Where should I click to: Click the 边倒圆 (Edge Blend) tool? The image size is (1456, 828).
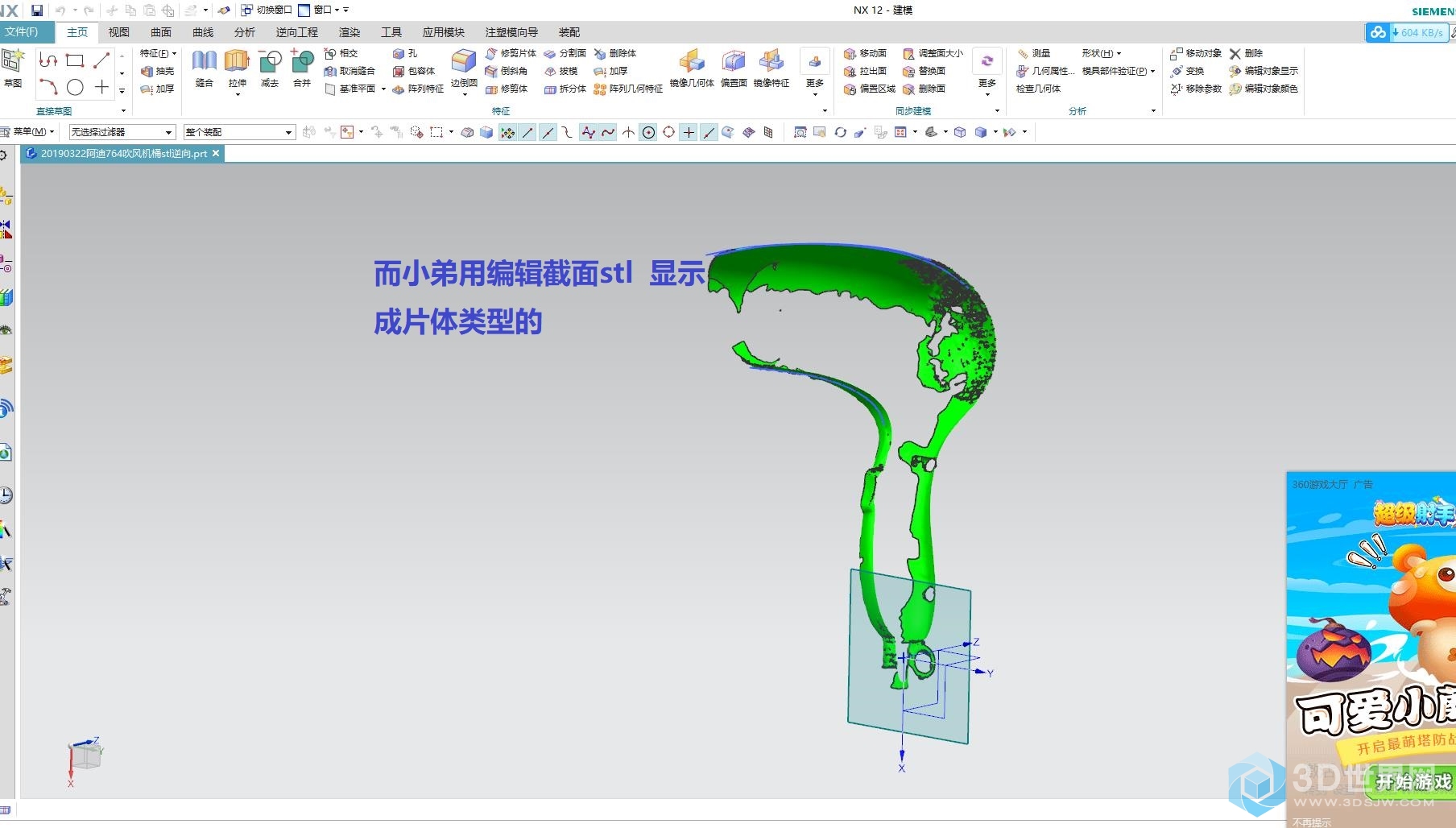click(x=464, y=68)
